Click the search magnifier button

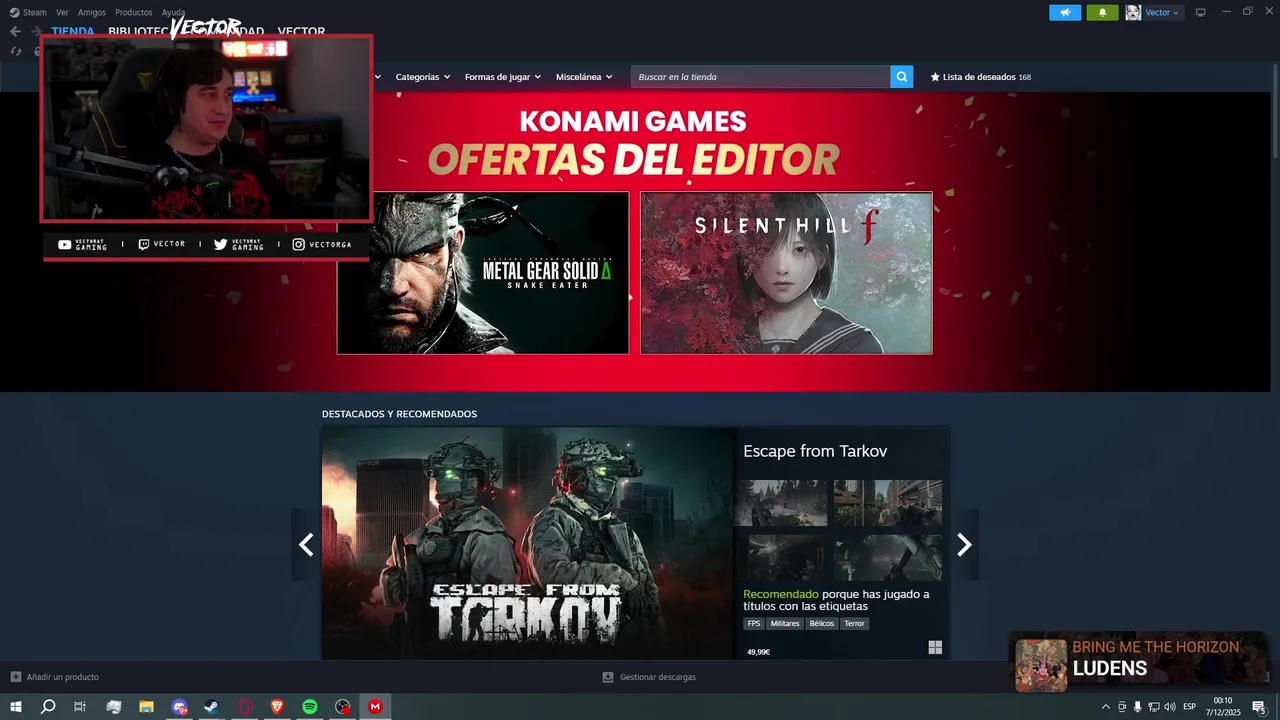902,77
